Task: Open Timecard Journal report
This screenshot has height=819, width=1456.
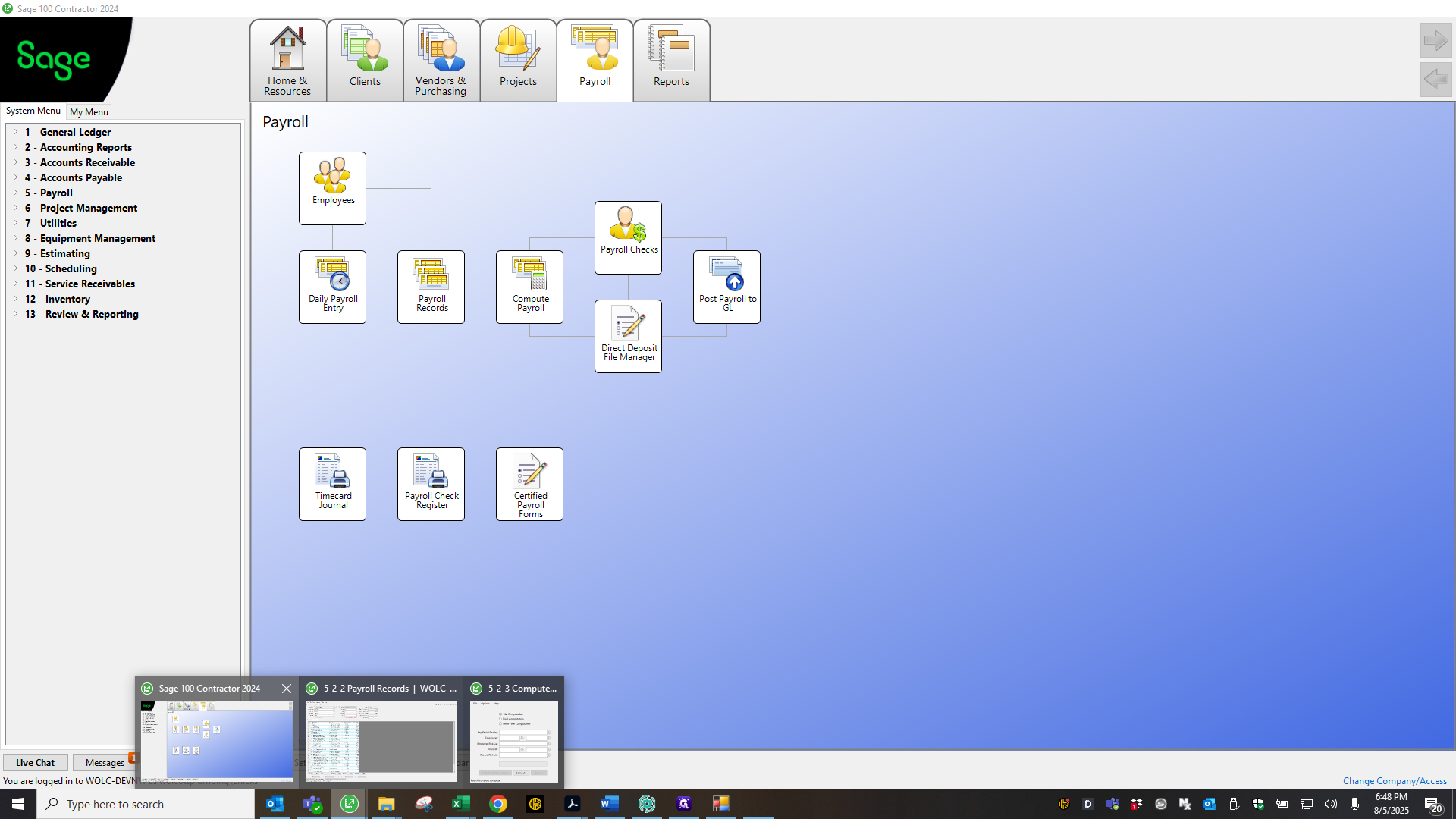Action: point(332,484)
